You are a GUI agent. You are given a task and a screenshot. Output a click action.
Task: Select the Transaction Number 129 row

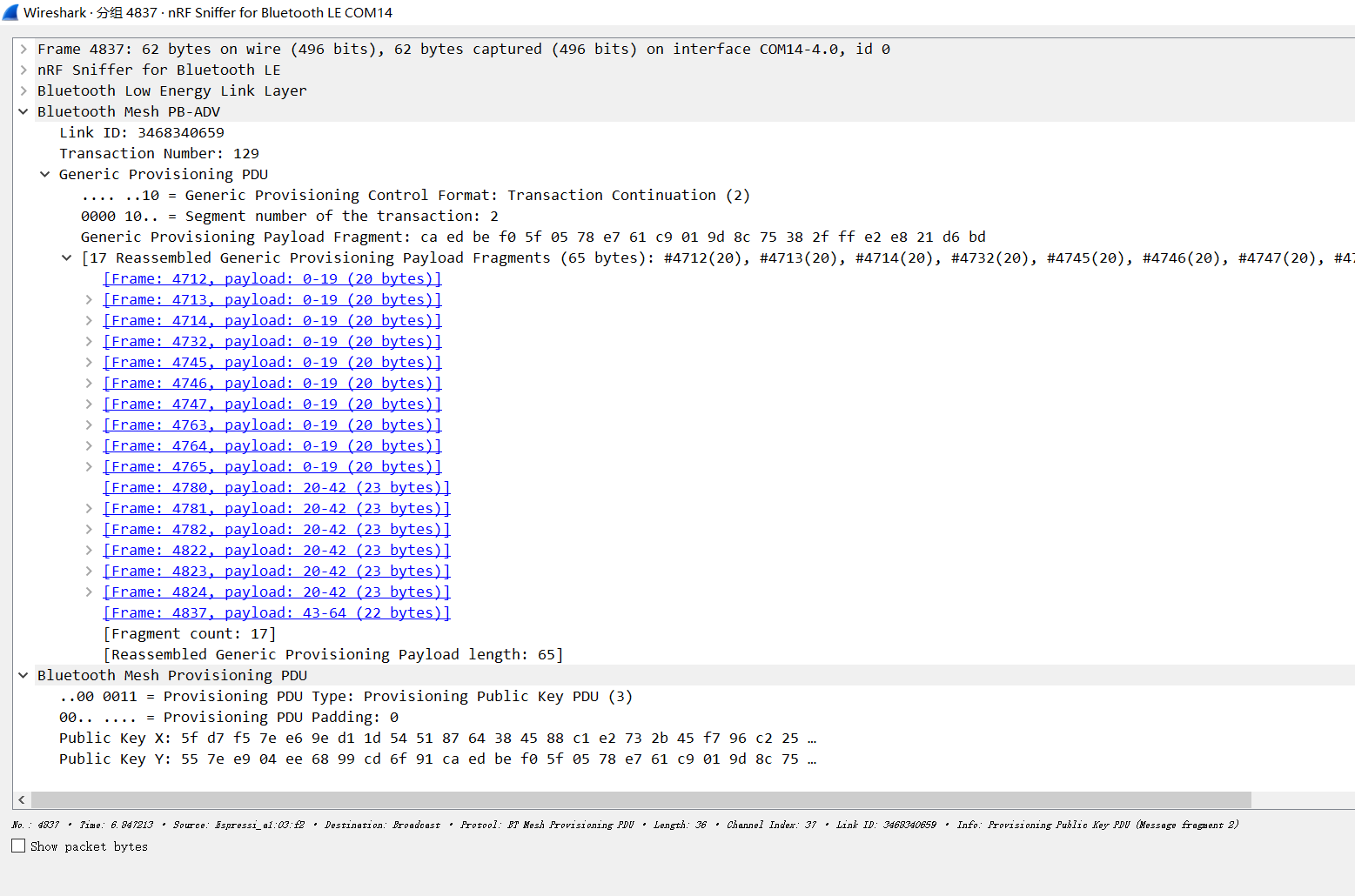[x=158, y=154]
